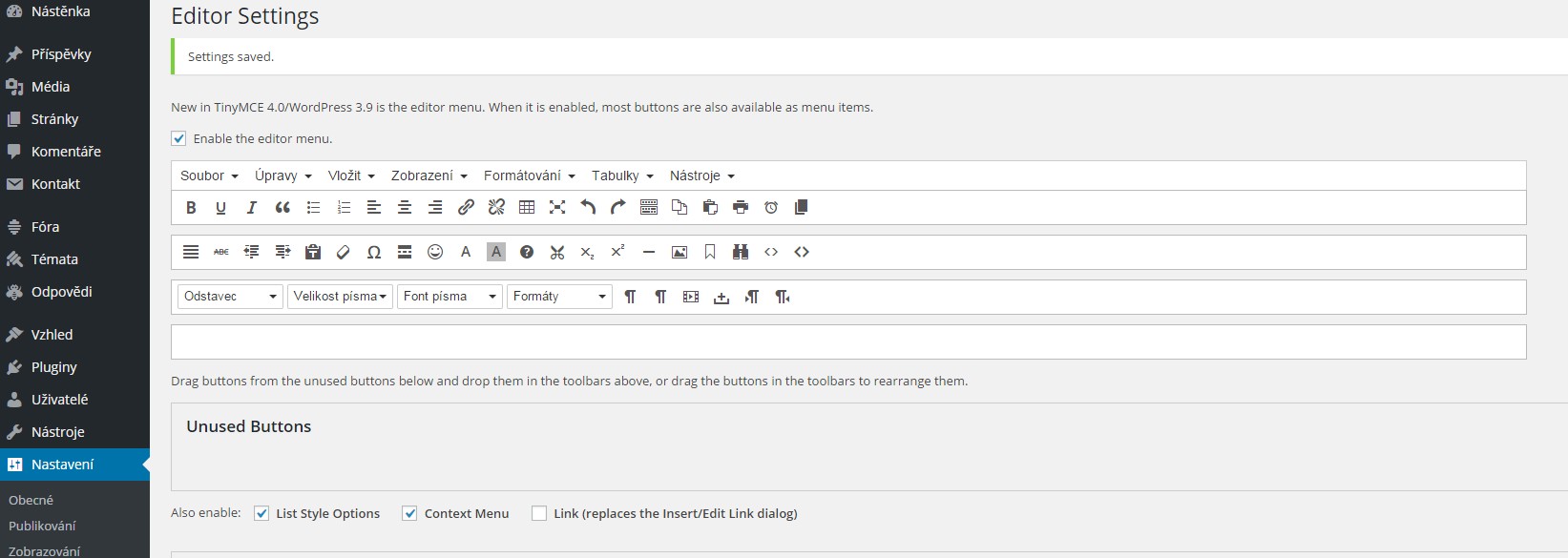The height and width of the screenshot is (558, 1568).
Task: Open the Formátování editor menu
Action: click(530, 176)
